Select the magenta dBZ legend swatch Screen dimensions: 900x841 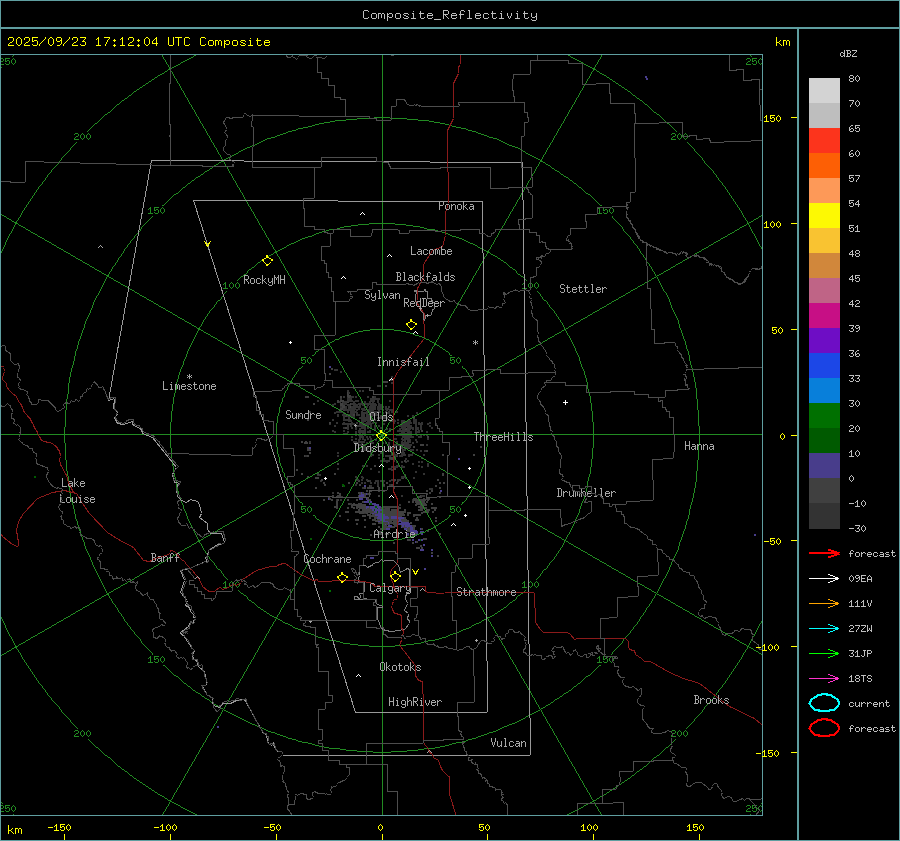coord(824,315)
